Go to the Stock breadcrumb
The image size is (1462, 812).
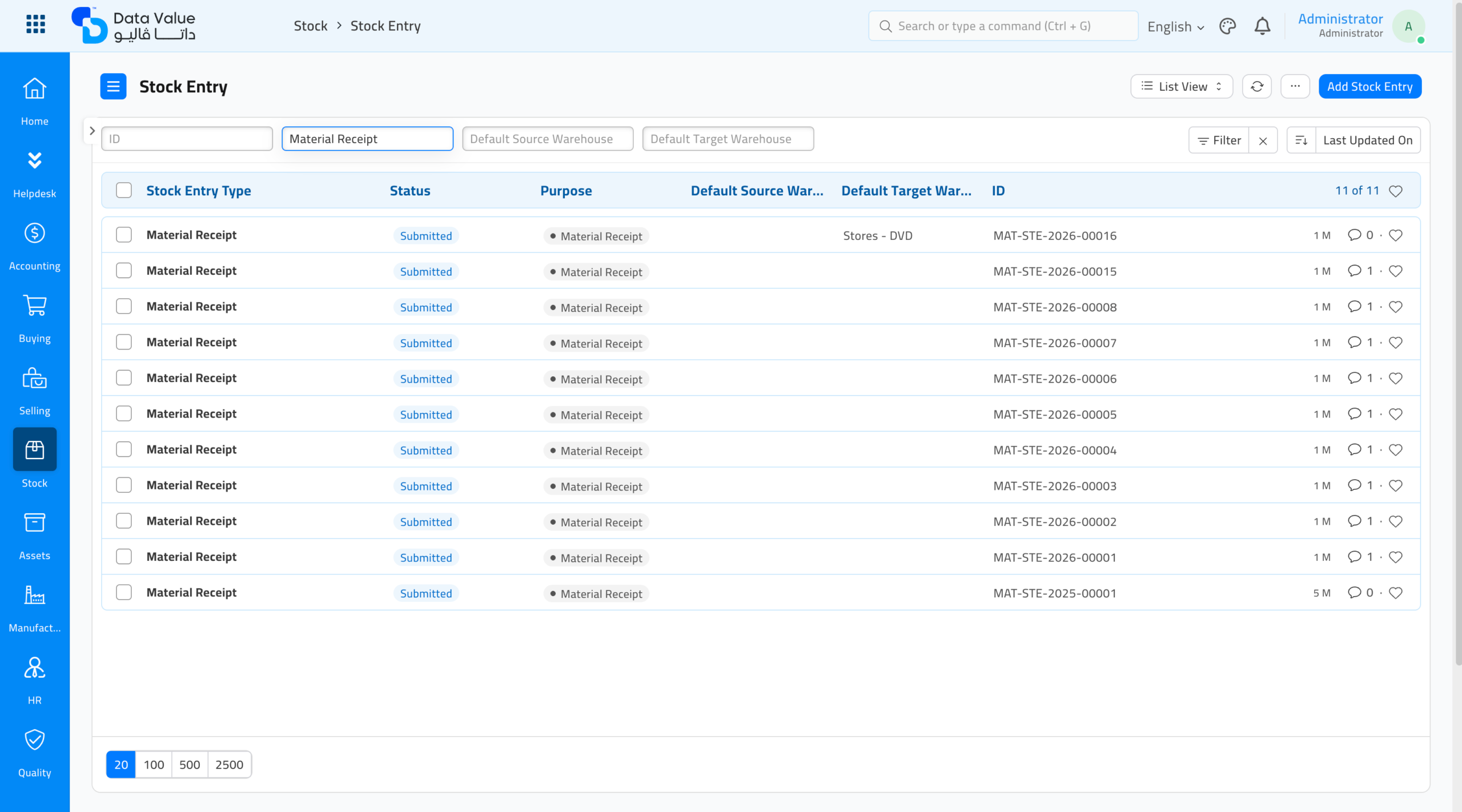pos(311,26)
